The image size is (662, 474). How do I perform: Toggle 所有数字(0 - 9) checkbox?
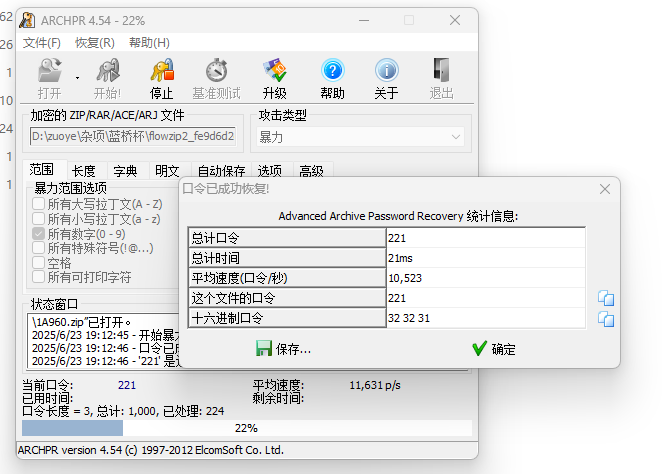click(38, 233)
